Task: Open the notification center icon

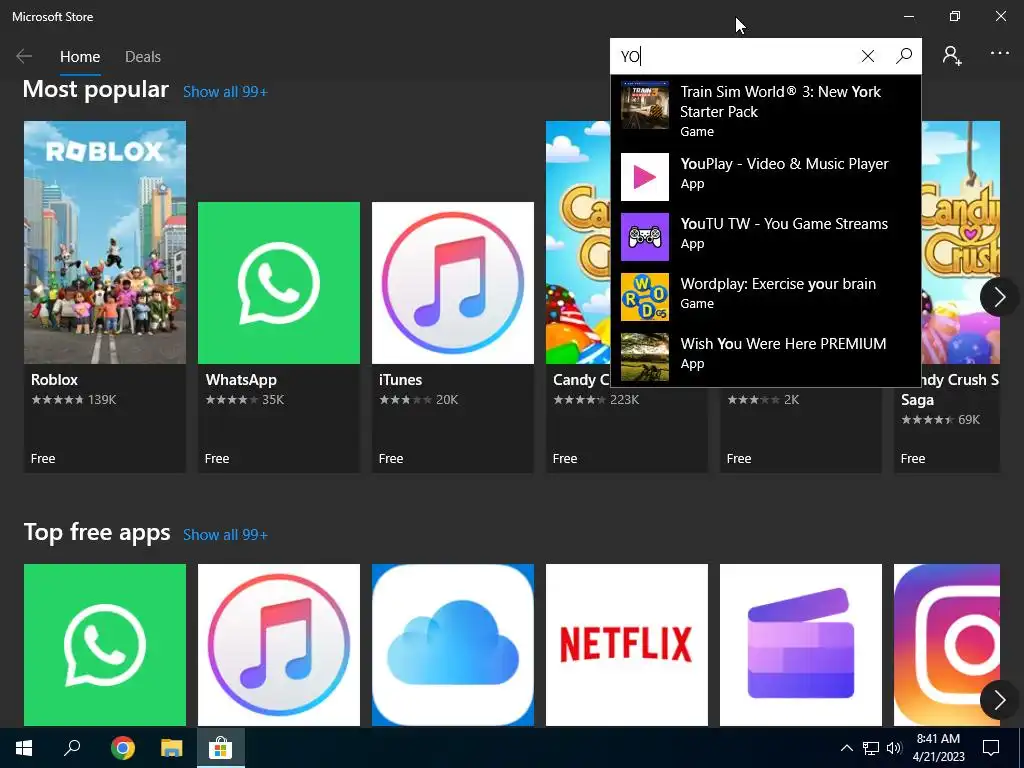Action: tap(991, 748)
